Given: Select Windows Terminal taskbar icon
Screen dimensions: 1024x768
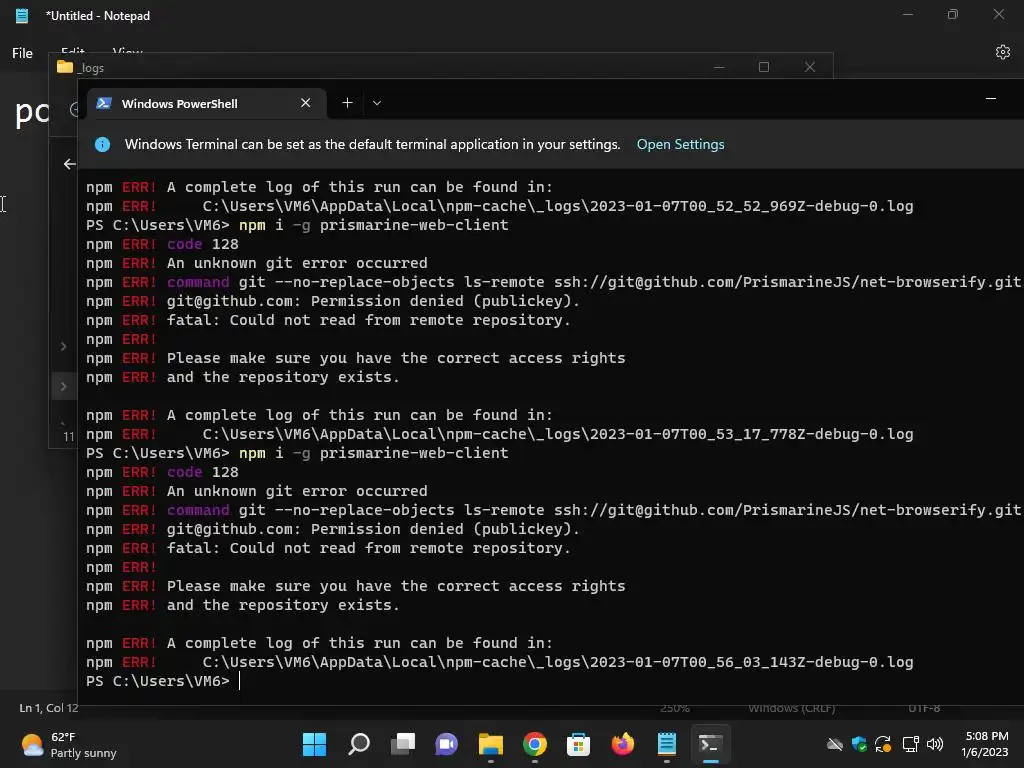Looking at the screenshot, I should [711, 744].
